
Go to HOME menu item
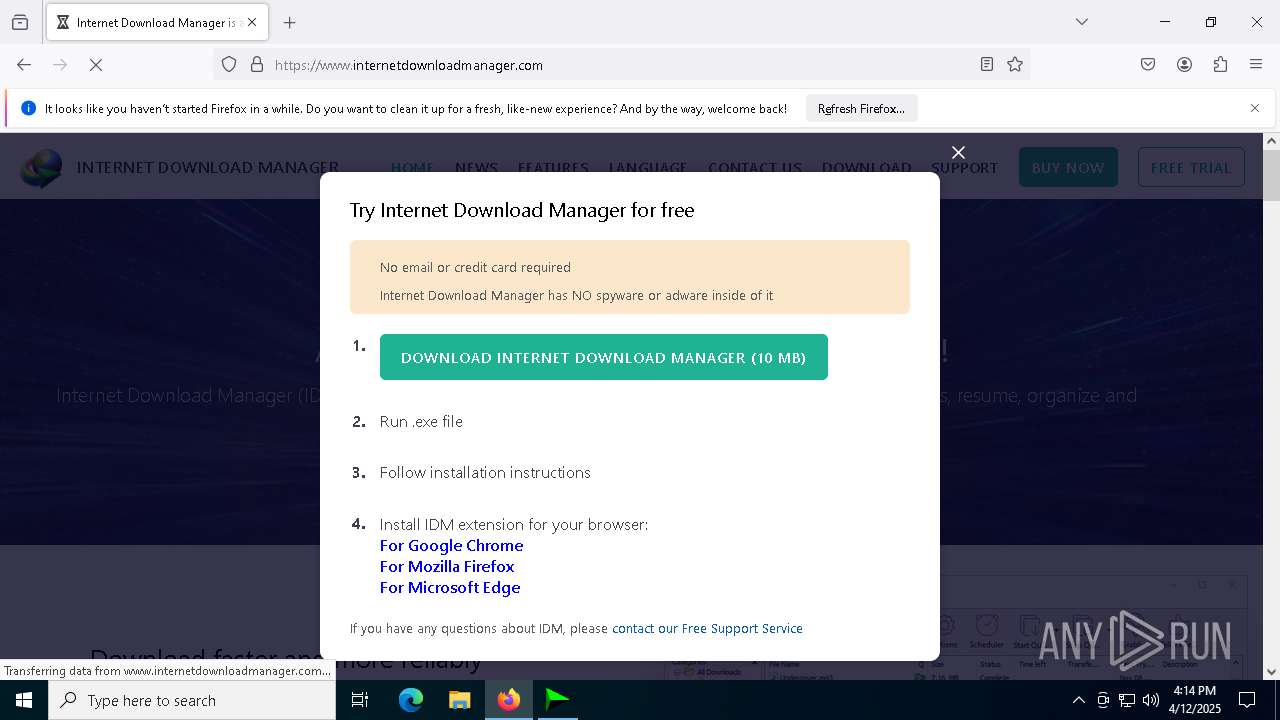412,167
